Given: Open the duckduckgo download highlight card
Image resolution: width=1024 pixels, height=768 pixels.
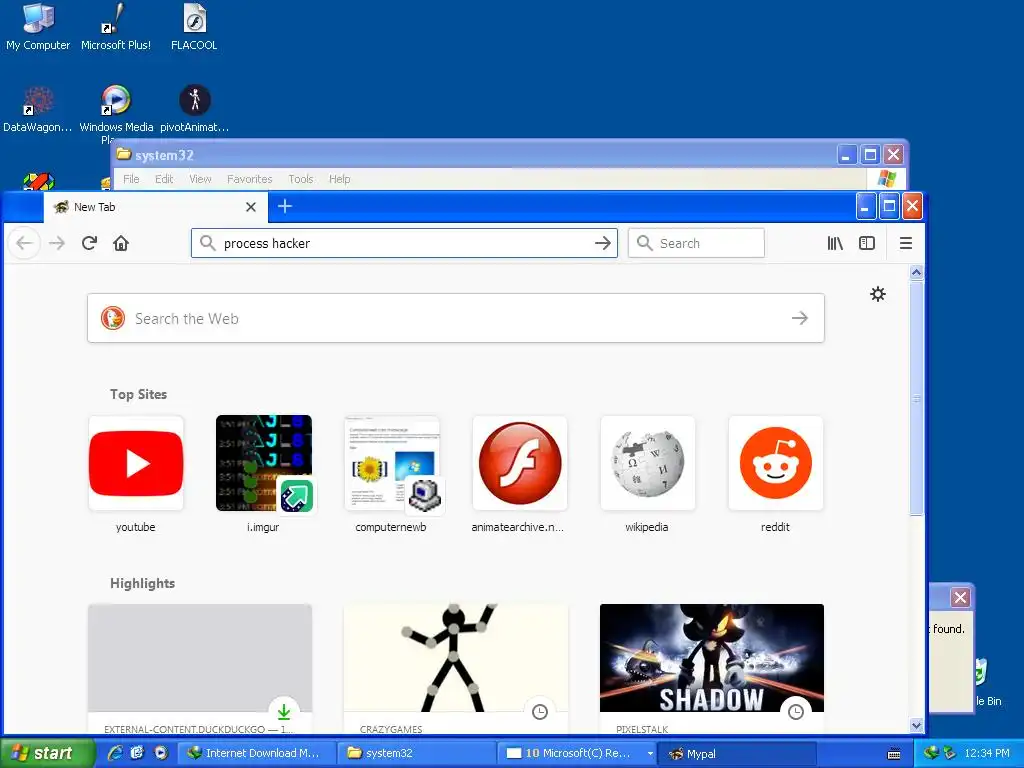Looking at the screenshot, I should click(200, 668).
